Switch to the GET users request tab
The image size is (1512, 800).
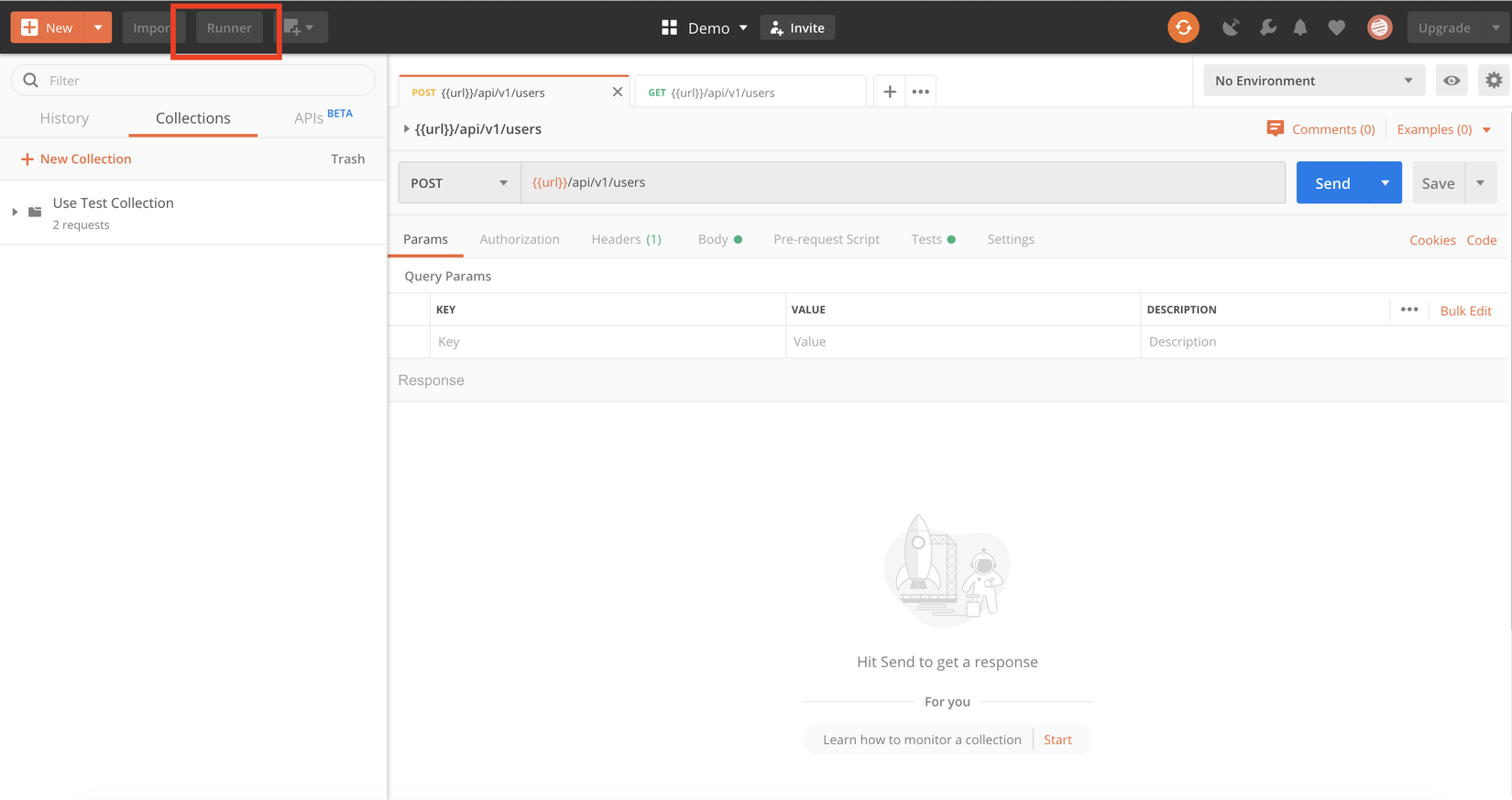751,92
